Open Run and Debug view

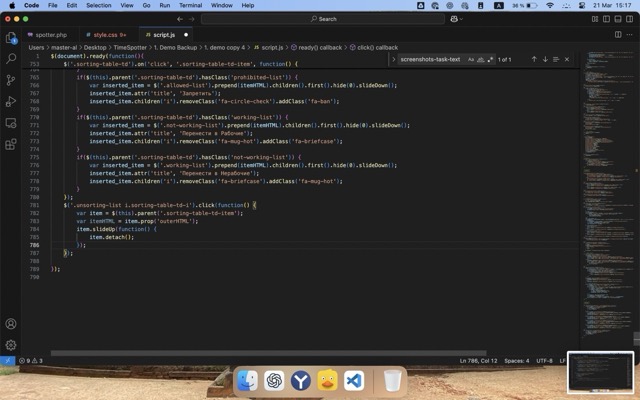pyautogui.click(x=11, y=101)
